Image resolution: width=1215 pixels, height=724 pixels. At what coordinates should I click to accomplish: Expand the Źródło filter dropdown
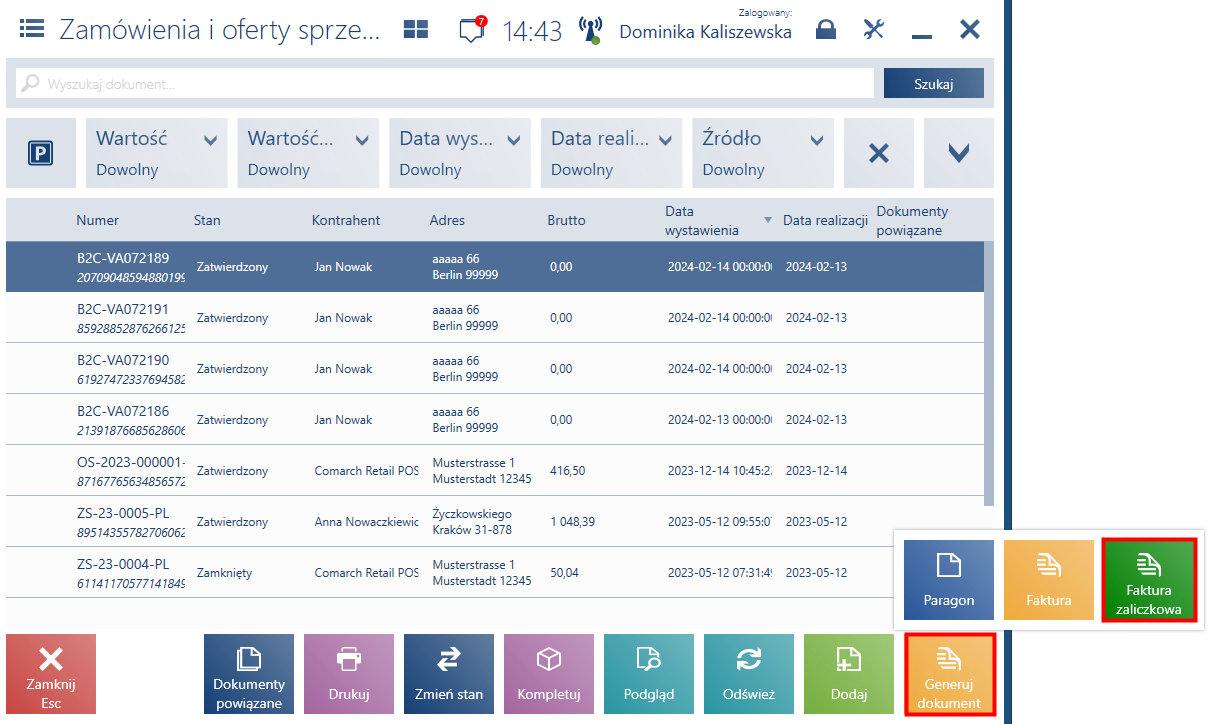tap(763, 153)
